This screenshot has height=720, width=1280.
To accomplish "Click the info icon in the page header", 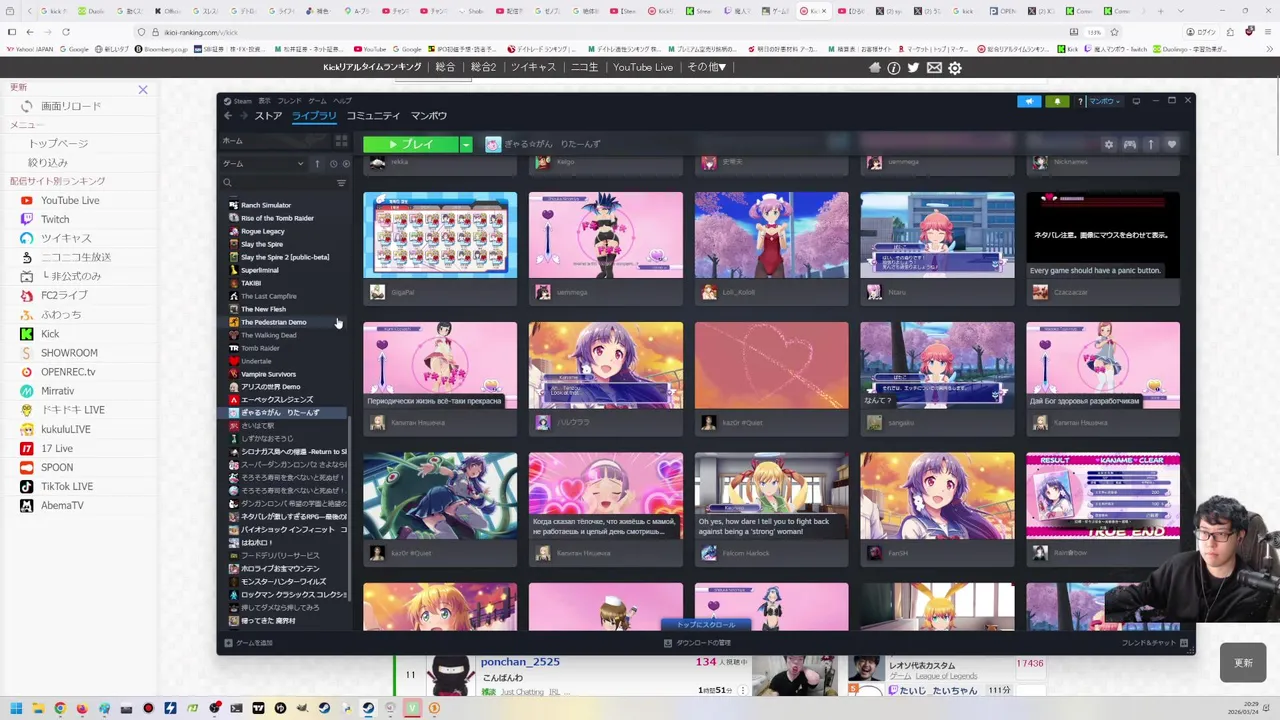I will click(894, 68).
